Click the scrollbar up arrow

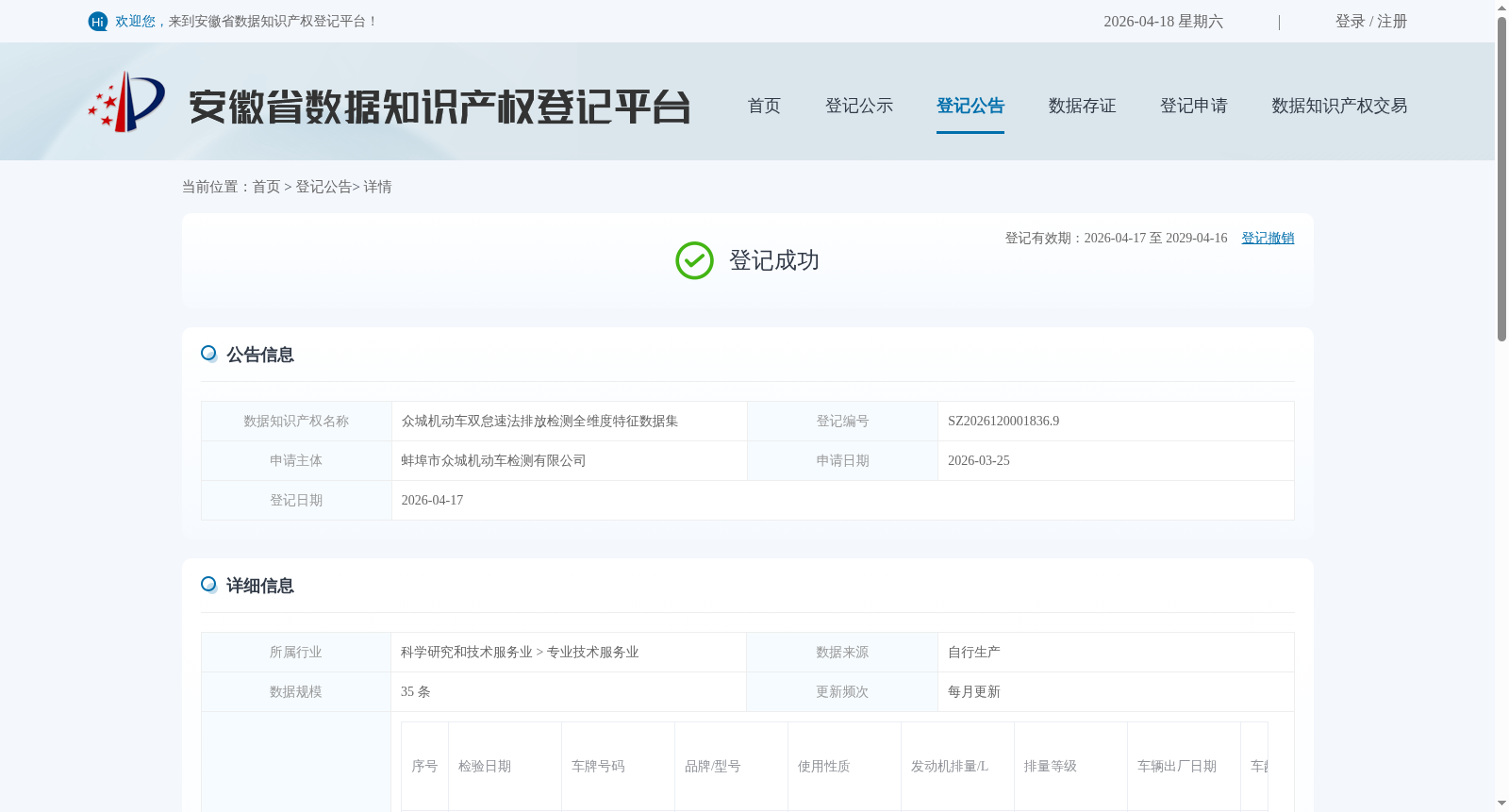coord(1501,8)
